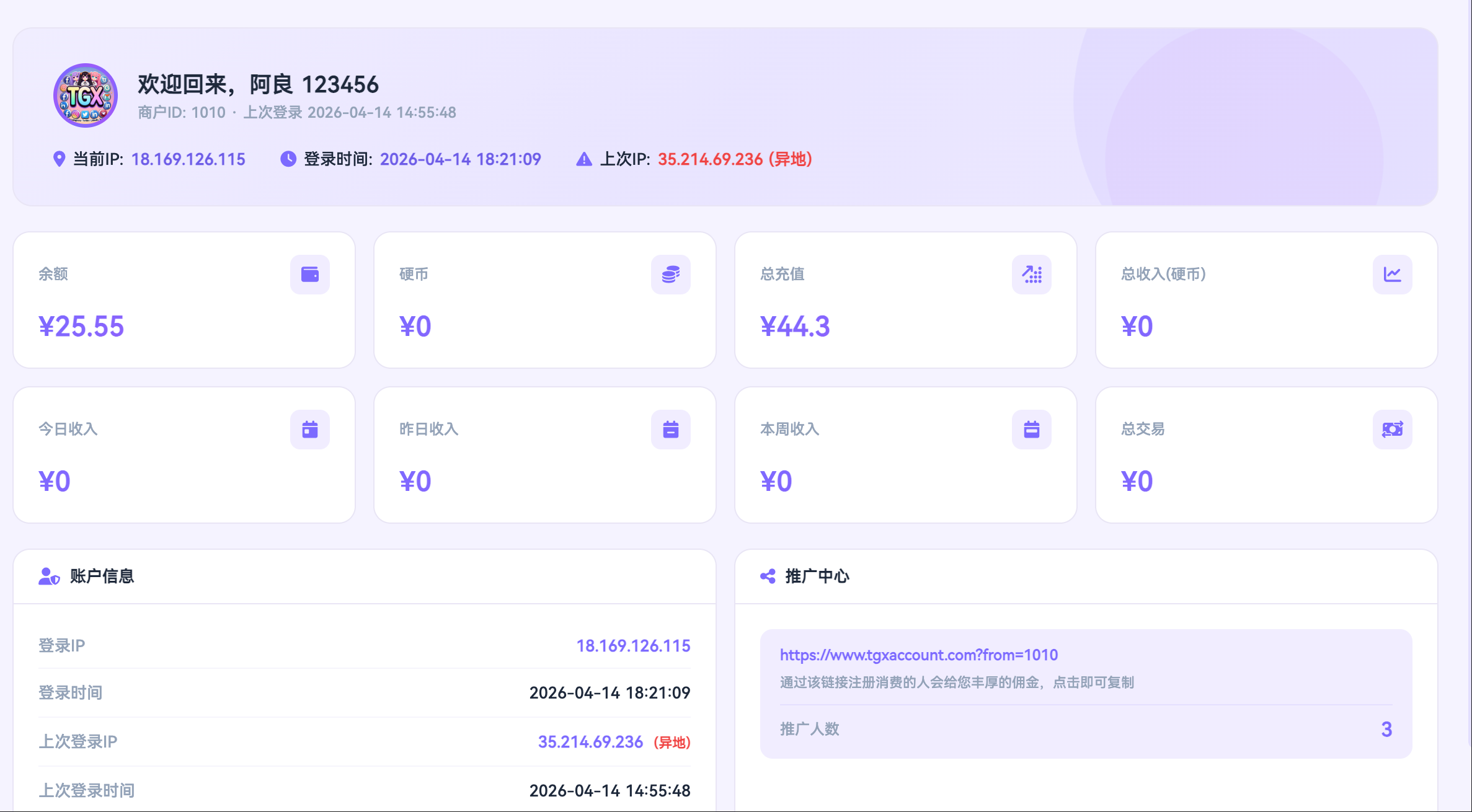Viewport: 1472px width, 812px height.
Task: Click the user shield icon in account info header
Action: click(49, 576)
